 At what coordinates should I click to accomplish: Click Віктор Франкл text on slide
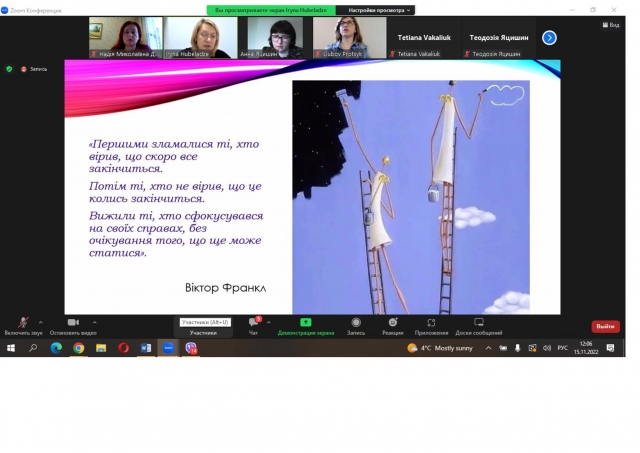click(225, 288)
